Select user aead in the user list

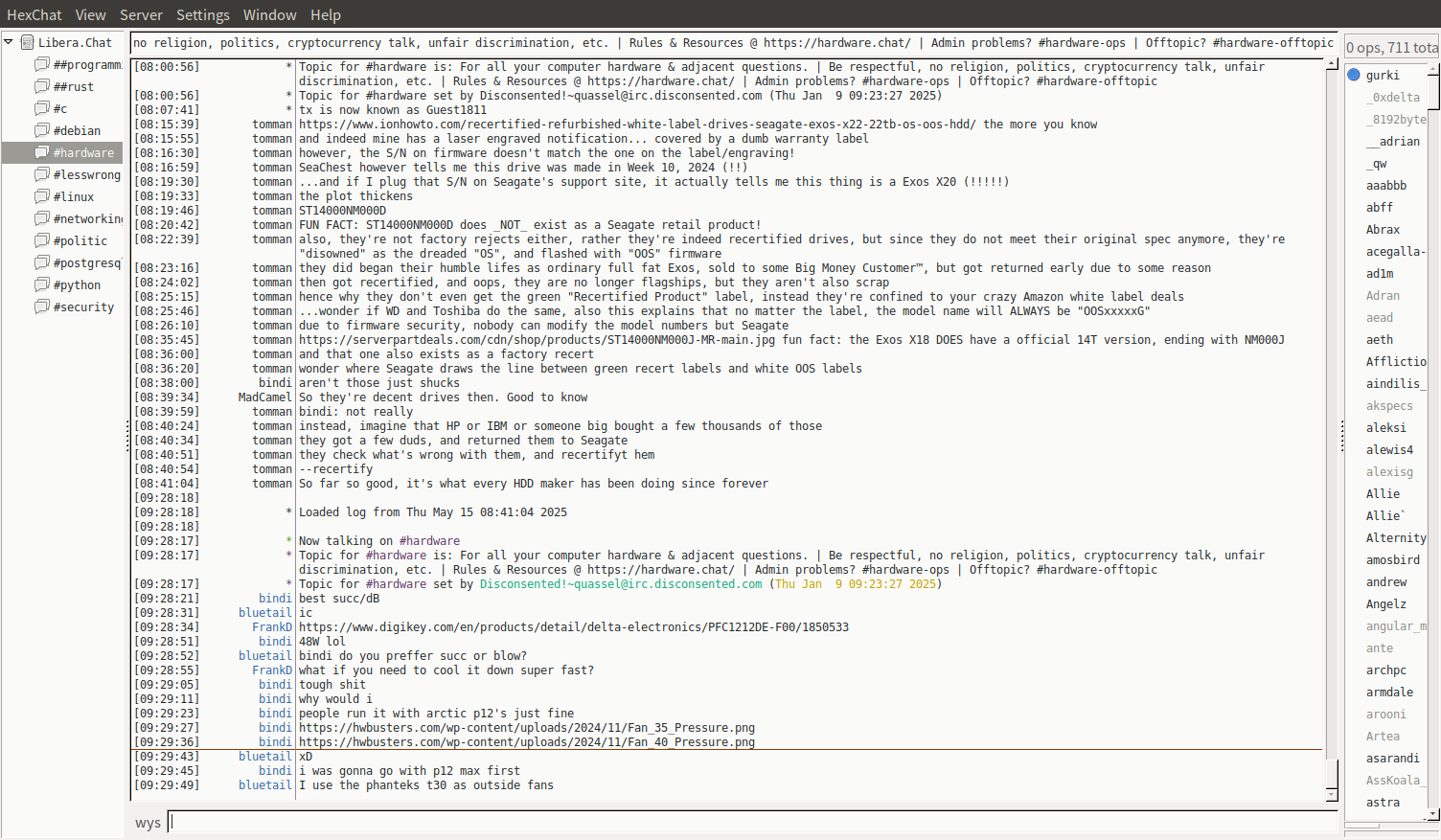point(1380,317)
